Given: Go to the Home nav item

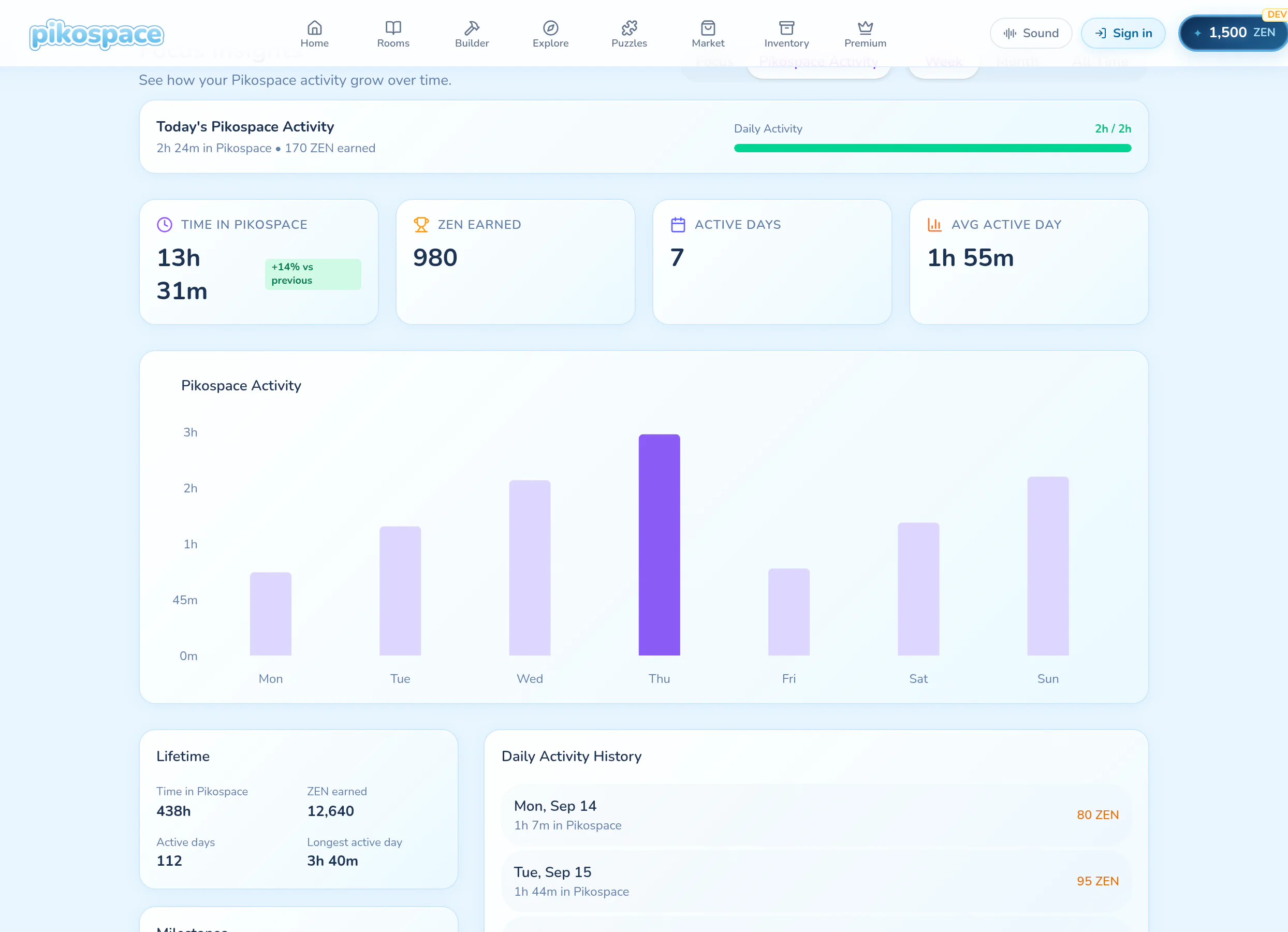Looking at the screenshot, I should tap(315, 34).
